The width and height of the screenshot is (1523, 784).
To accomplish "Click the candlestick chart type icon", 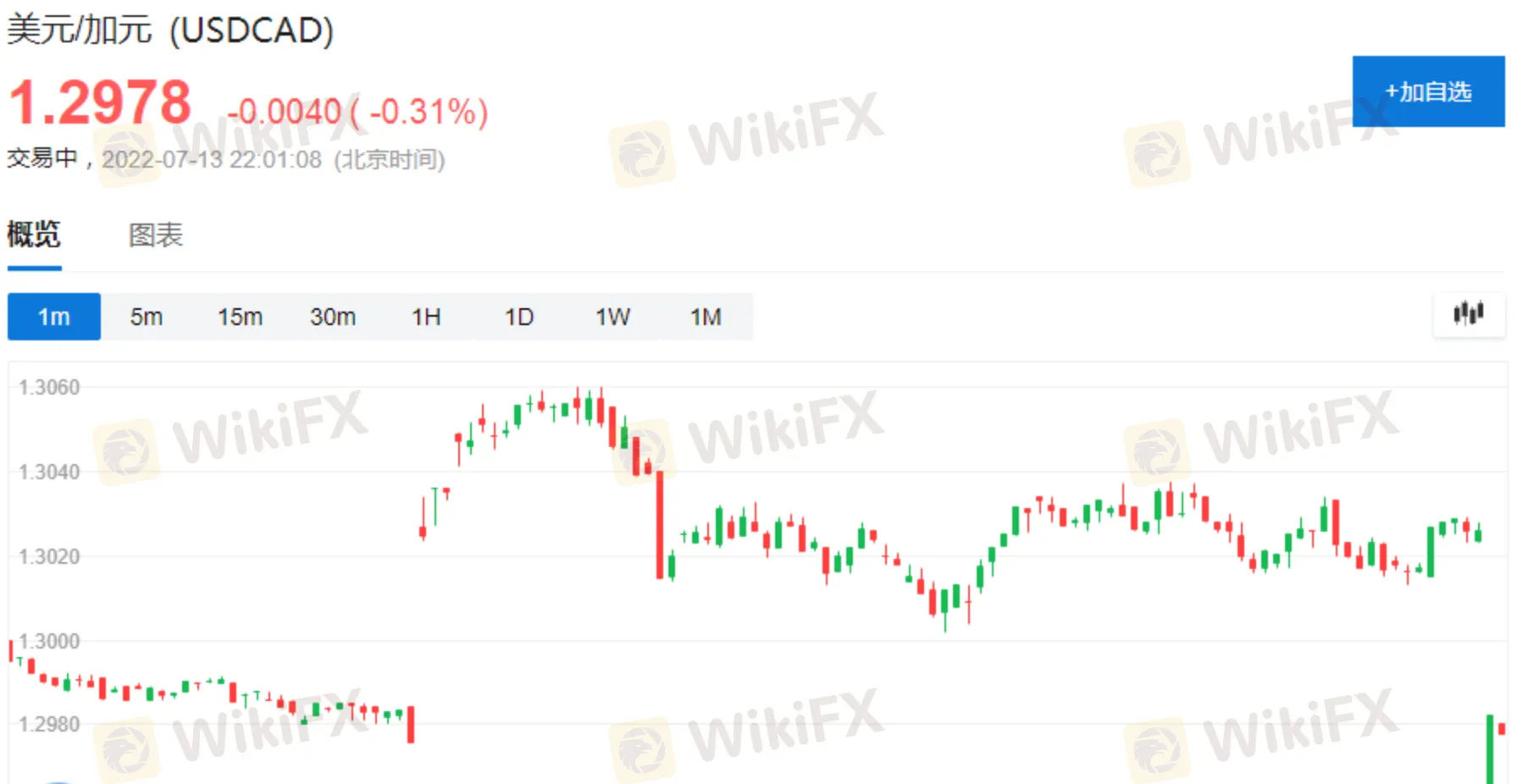I will click(1468, 314).
